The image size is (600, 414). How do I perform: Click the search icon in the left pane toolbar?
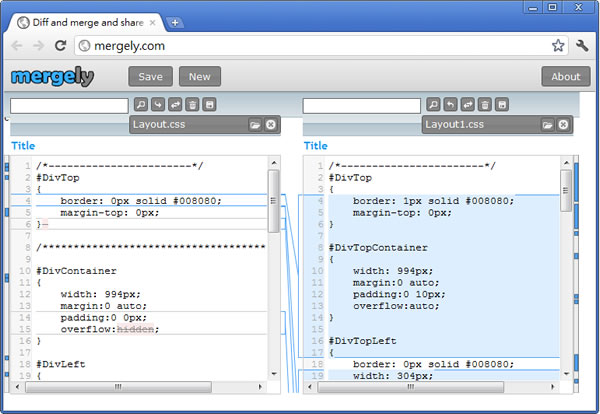141,104
